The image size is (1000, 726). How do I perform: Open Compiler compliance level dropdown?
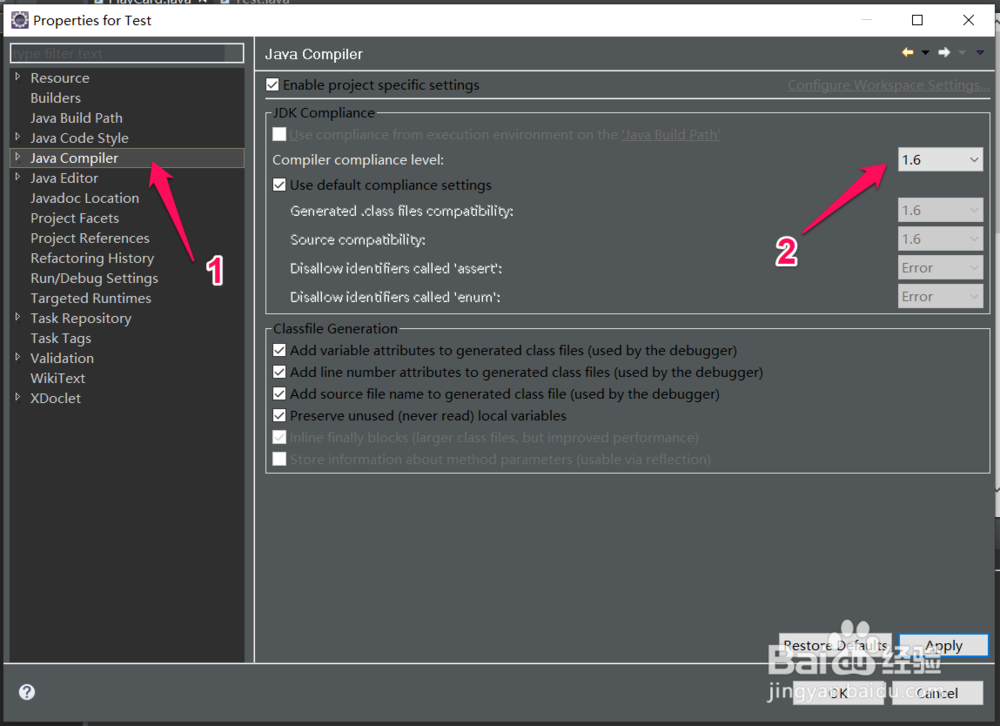(x=940, y=159)
